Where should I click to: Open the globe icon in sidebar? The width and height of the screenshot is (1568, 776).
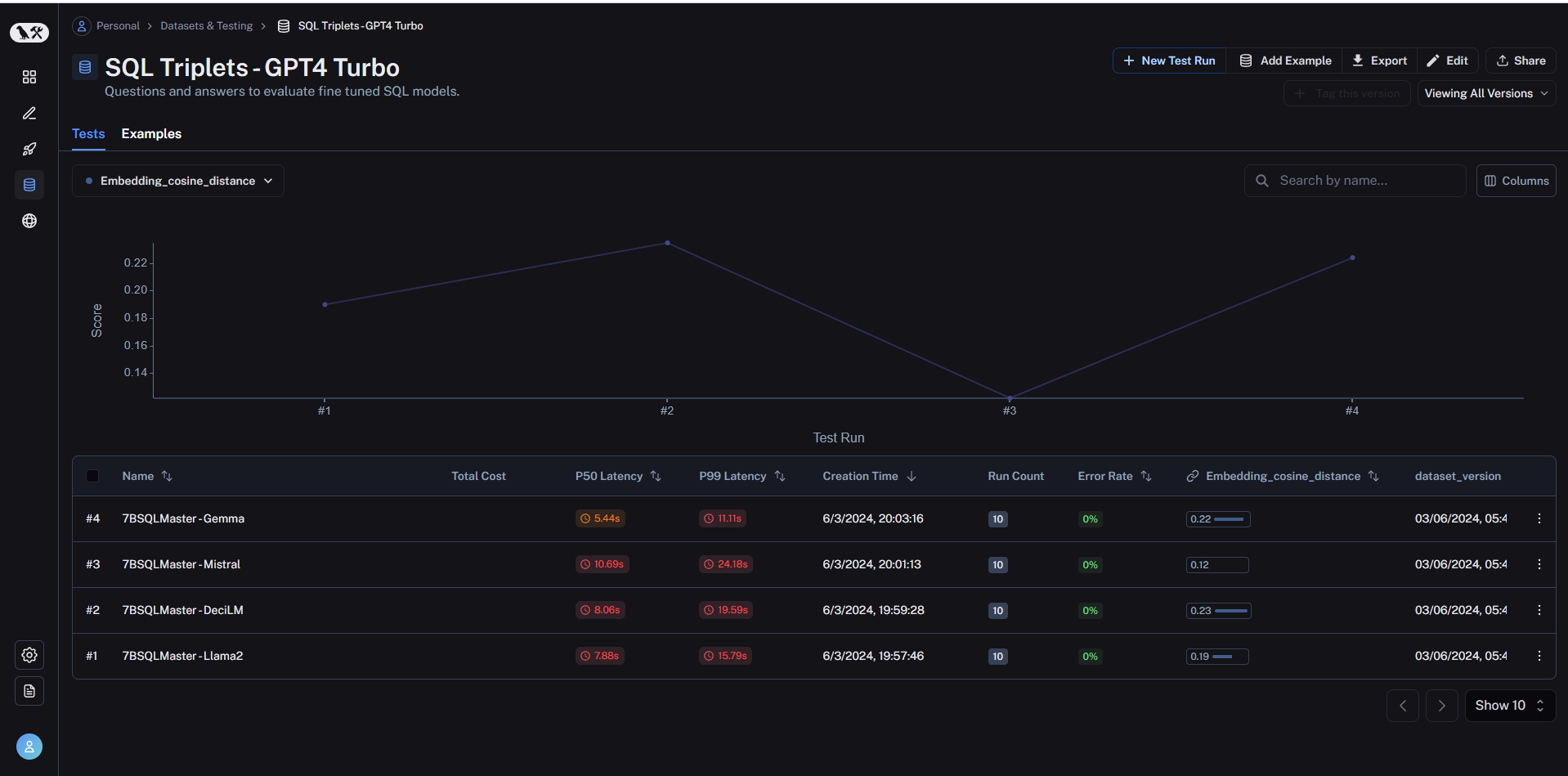click(29, 221)
